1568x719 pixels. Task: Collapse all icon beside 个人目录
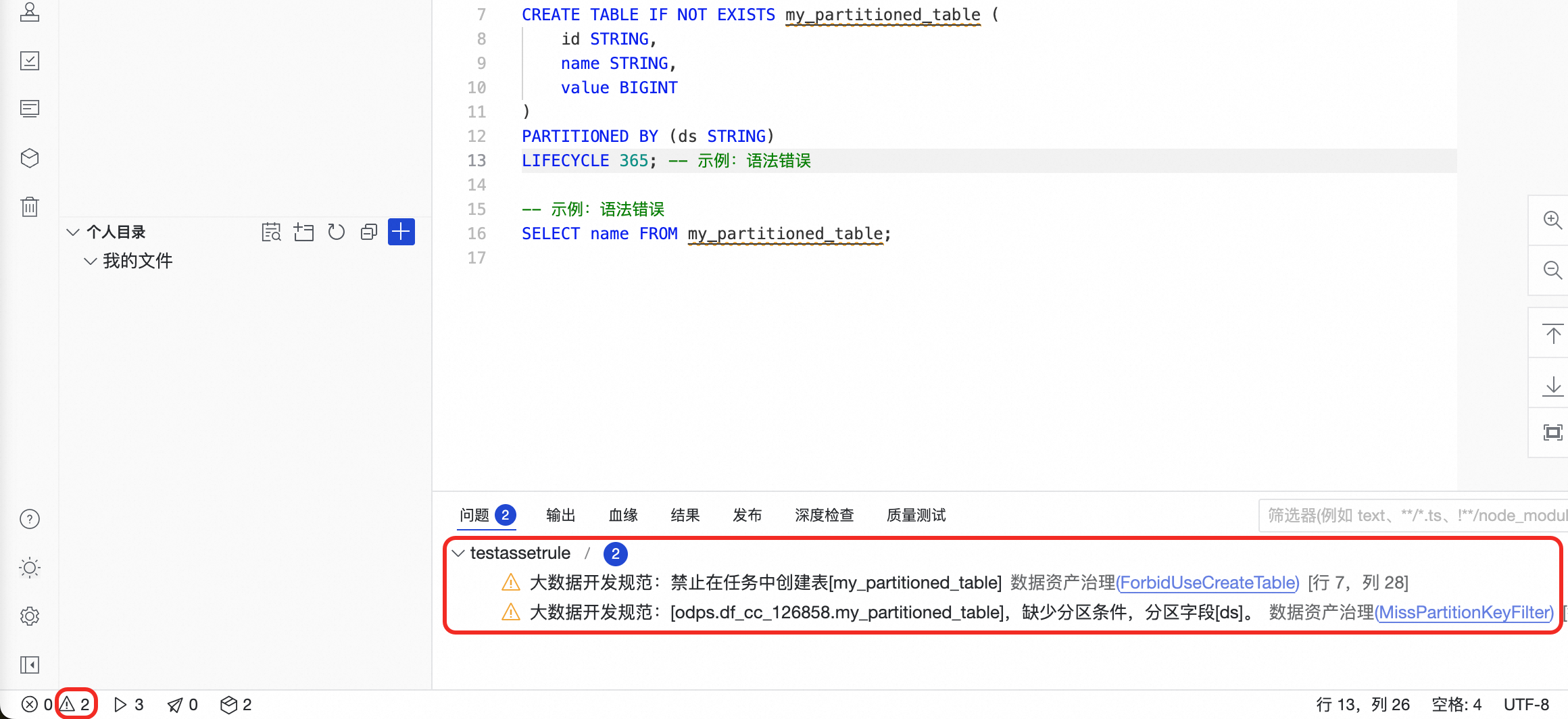pyautogui.click(x=368, y=232)
